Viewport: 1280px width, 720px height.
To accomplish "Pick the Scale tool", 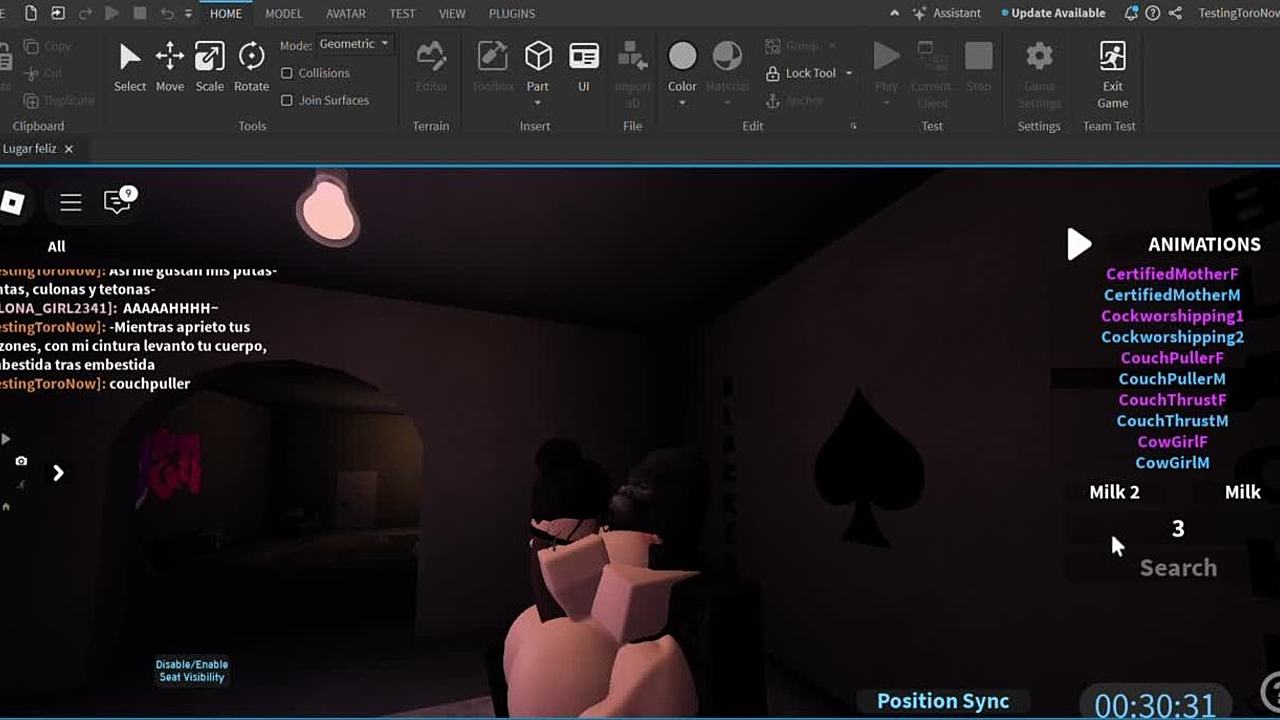I will tap(210, 66).
